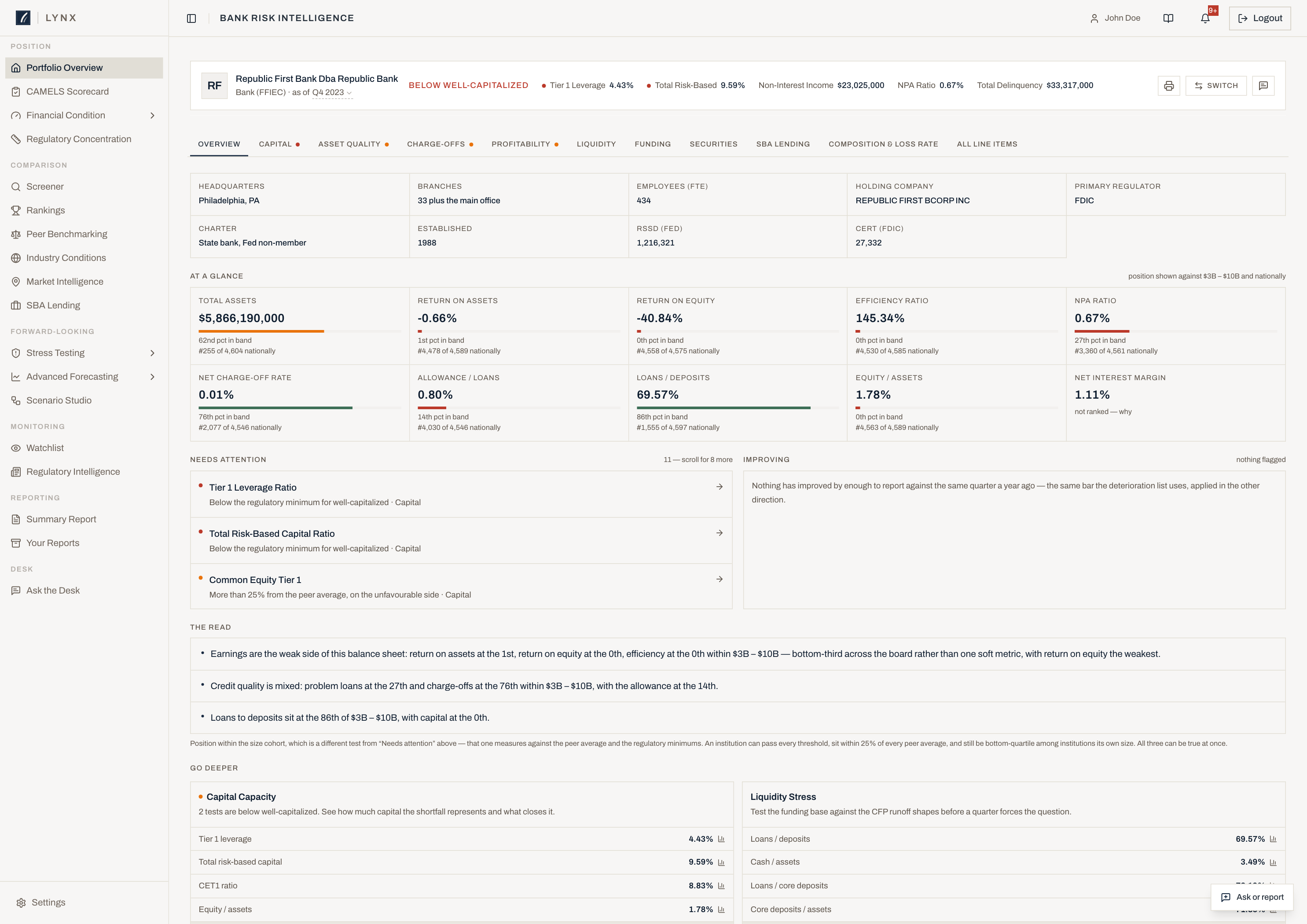
Task: Open the comment icon beside Switch
Action: tap(1263, 85)
